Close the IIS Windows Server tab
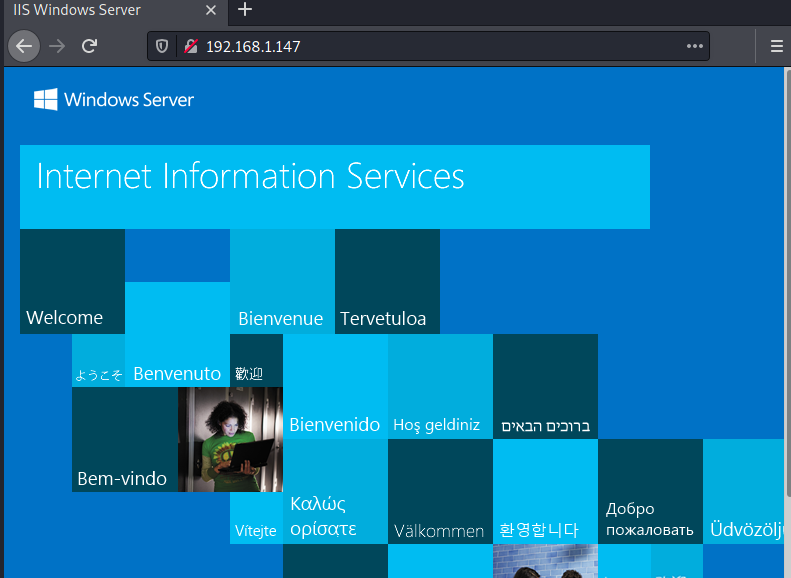The width and height of the screenshot is (791, 578). (211, 10)
